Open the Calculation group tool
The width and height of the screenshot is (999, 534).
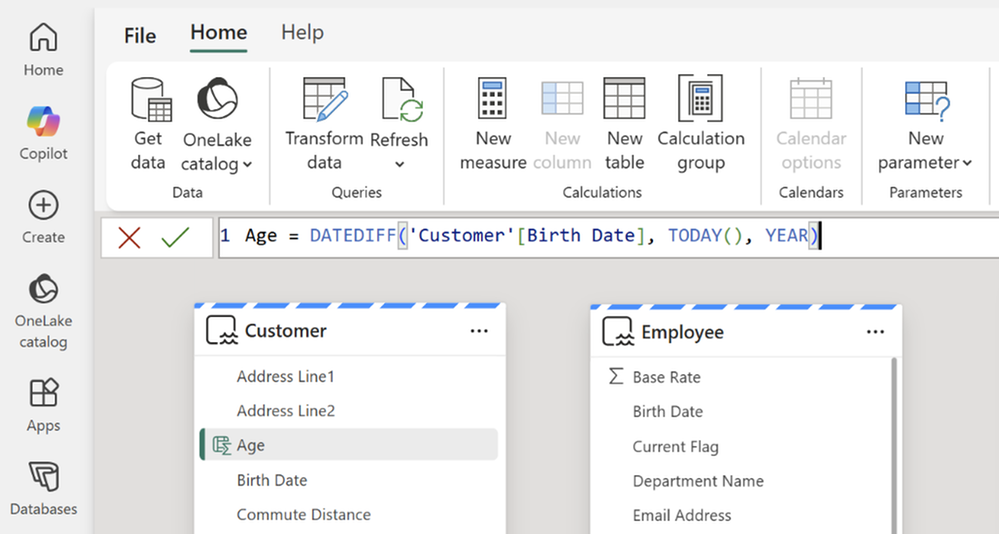(x=701, y=124)
